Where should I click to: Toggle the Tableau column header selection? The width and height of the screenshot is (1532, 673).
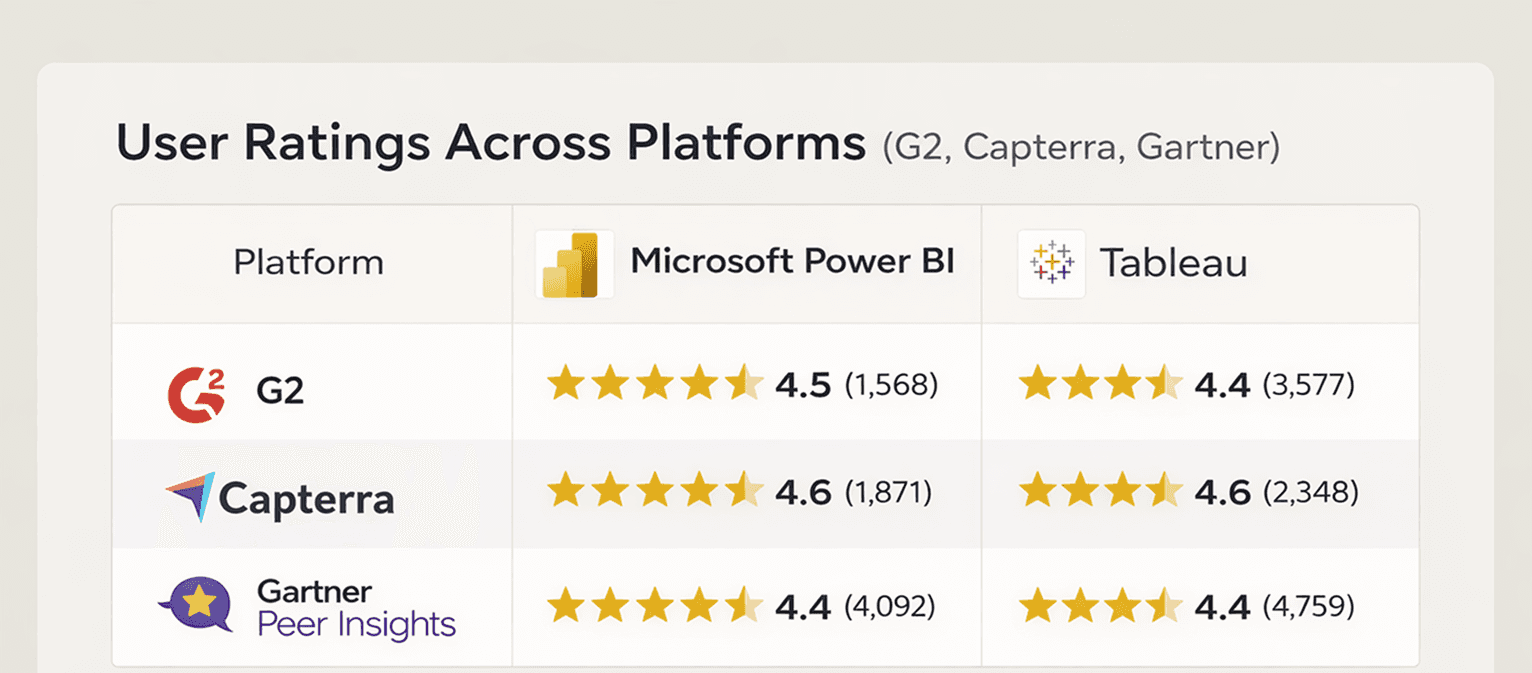click(x=1200, y=262)
